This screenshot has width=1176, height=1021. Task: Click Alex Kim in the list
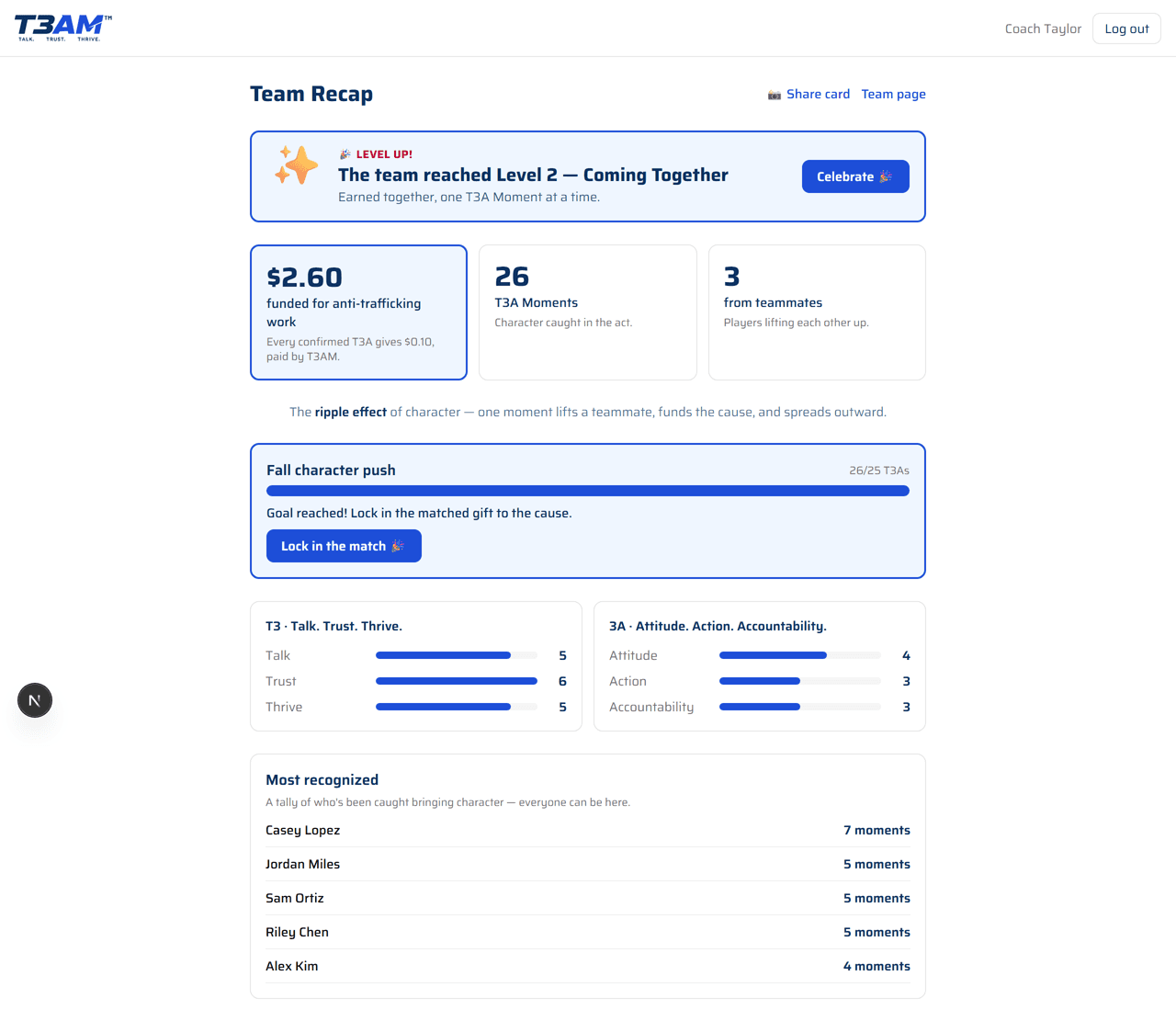tap(291, 966)
